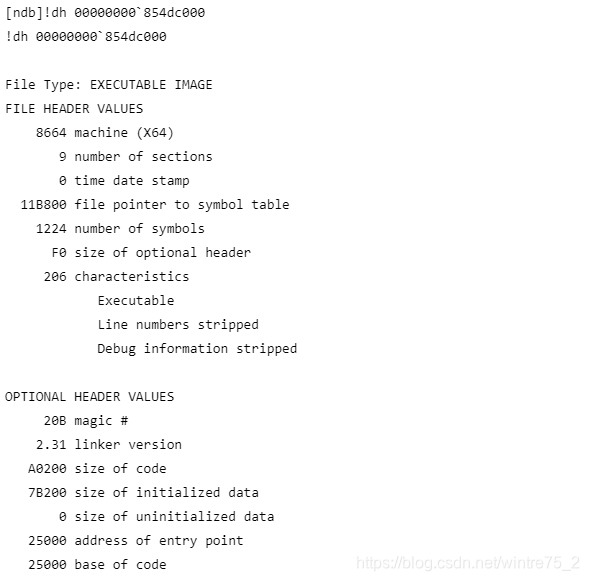Click the '20B magic #' line
Viewport: 589px width, 581px height.
point(86,421)
